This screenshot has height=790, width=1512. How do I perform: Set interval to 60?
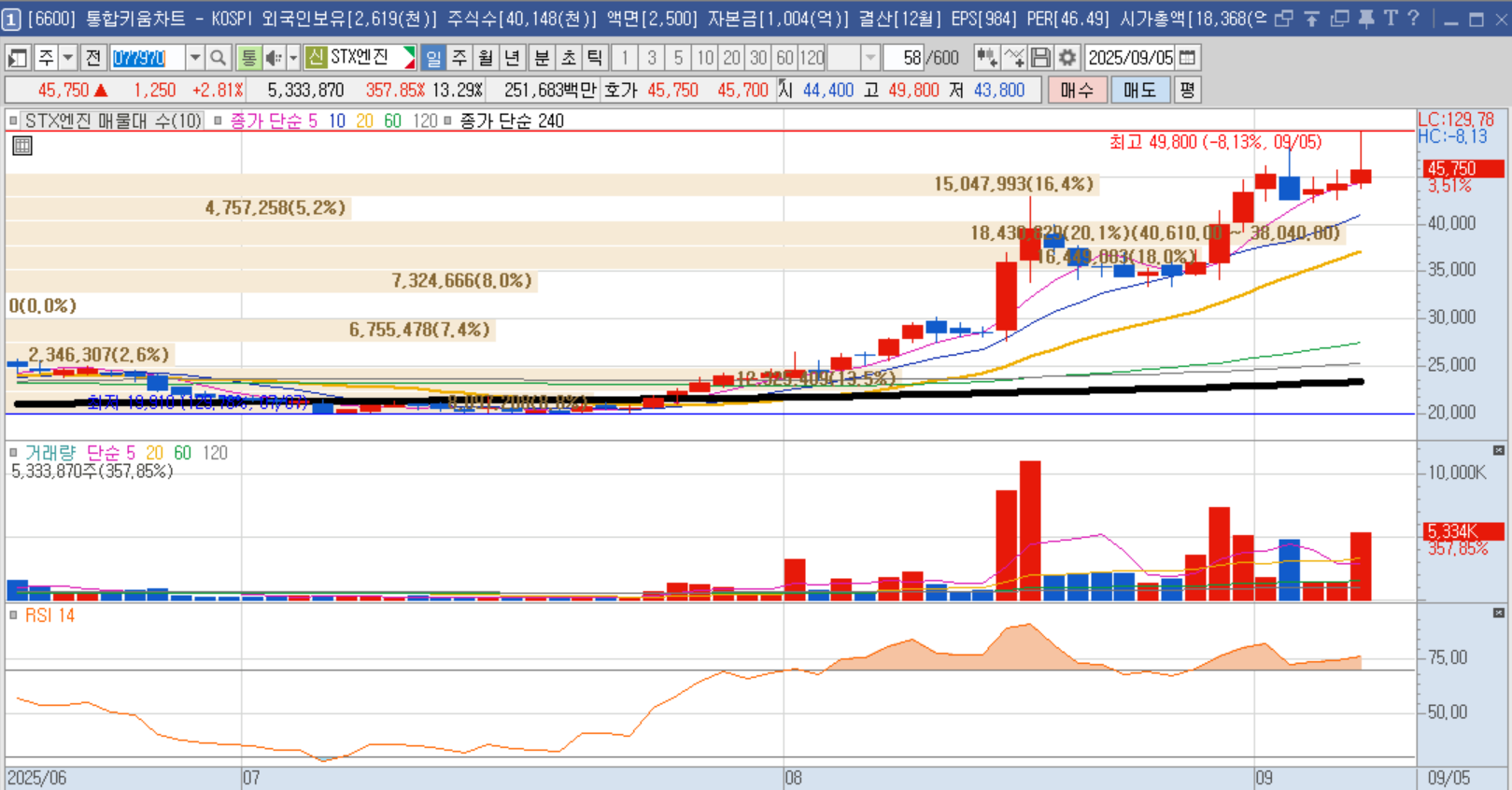pos(784,58)
